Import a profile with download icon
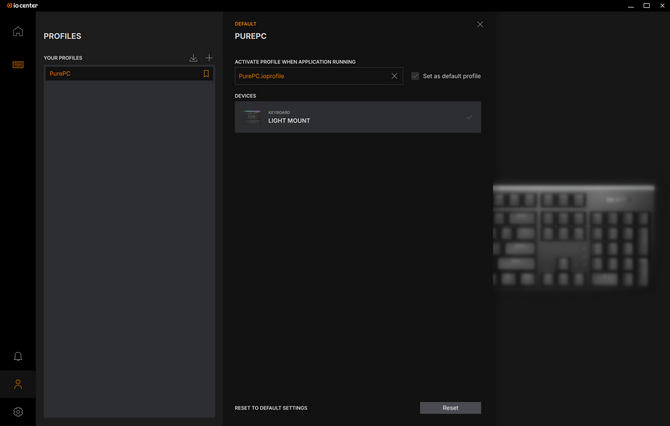 tap(193, 58)
